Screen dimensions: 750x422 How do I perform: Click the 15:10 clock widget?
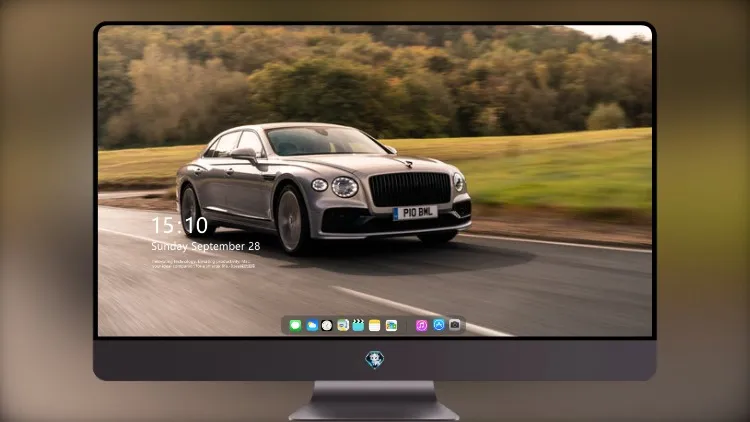[x=179, y=225]
